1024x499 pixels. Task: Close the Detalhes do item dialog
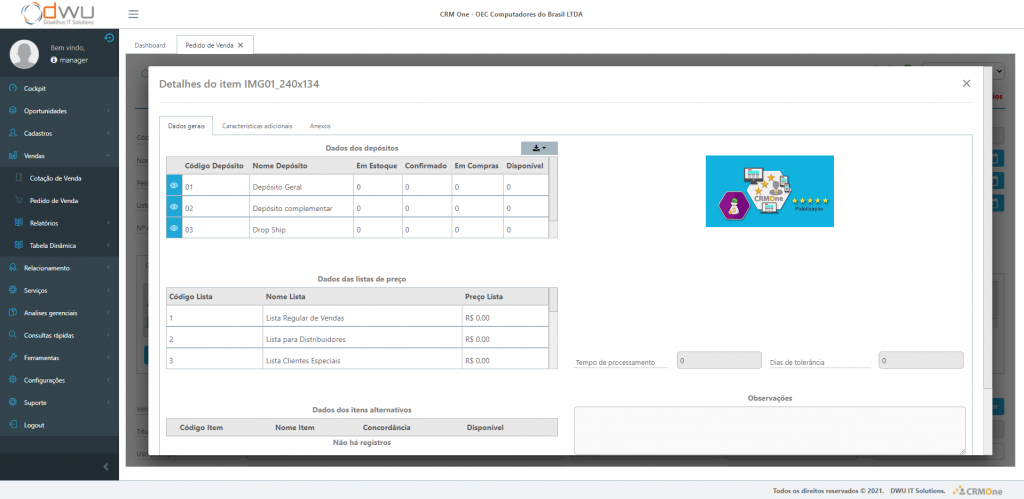click(966, 84)
